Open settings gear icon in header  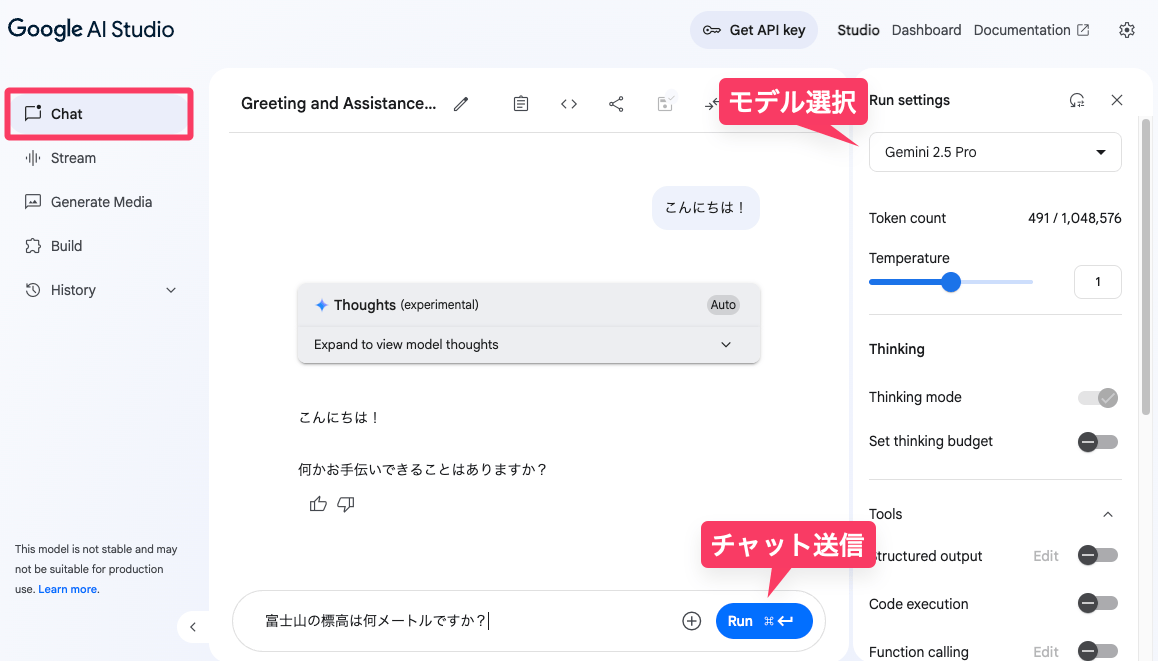click(x=1127, y=30)
